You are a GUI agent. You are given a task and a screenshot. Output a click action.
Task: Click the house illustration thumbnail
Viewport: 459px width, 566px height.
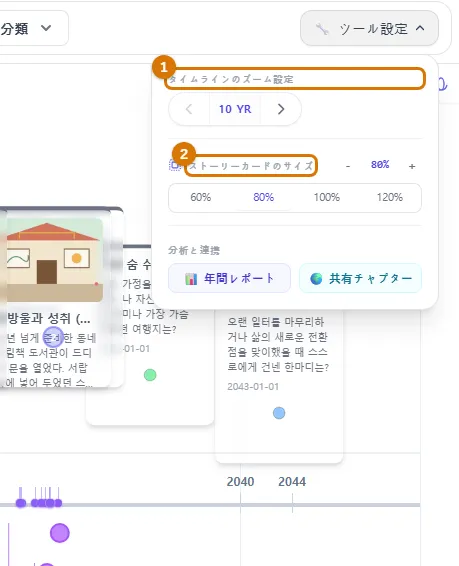(54, 260)
